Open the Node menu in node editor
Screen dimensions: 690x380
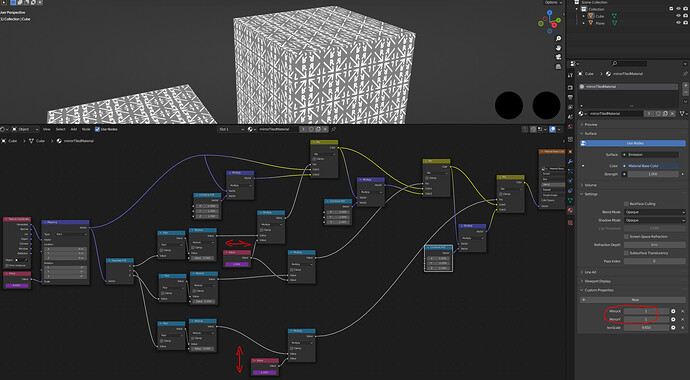(86, 129)
